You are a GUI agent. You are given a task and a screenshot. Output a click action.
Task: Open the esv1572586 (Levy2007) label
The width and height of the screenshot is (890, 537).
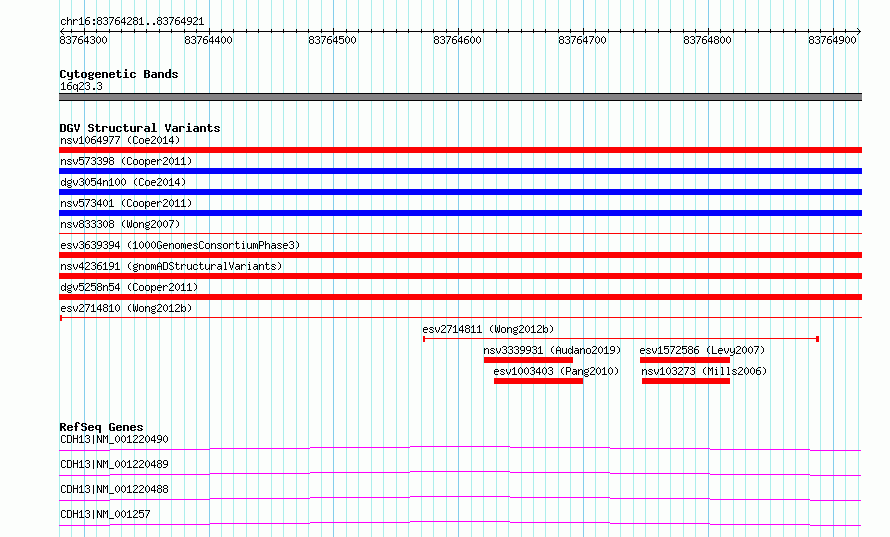(702, 350)
